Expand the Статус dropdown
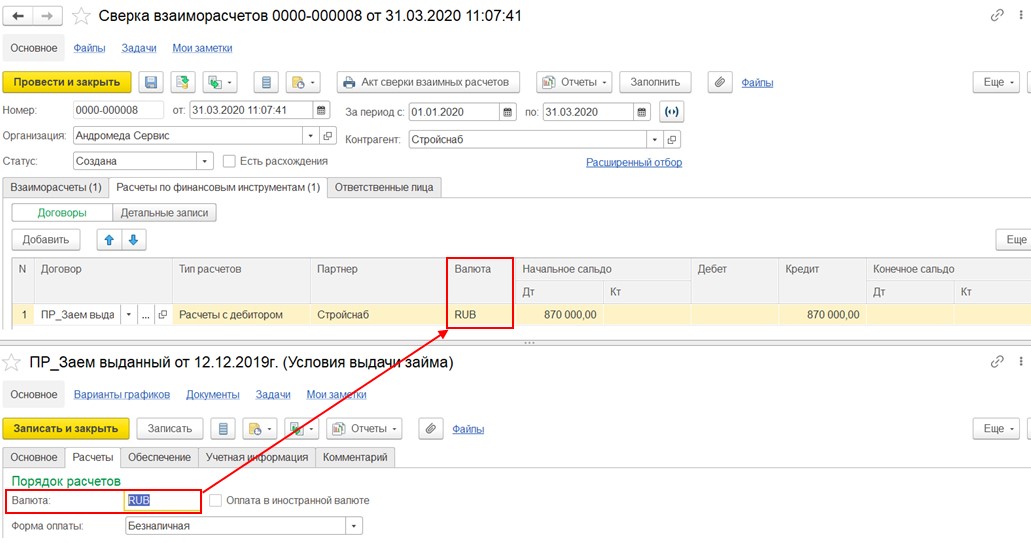This screenshot has width=1031, height=543. (205, 161)
